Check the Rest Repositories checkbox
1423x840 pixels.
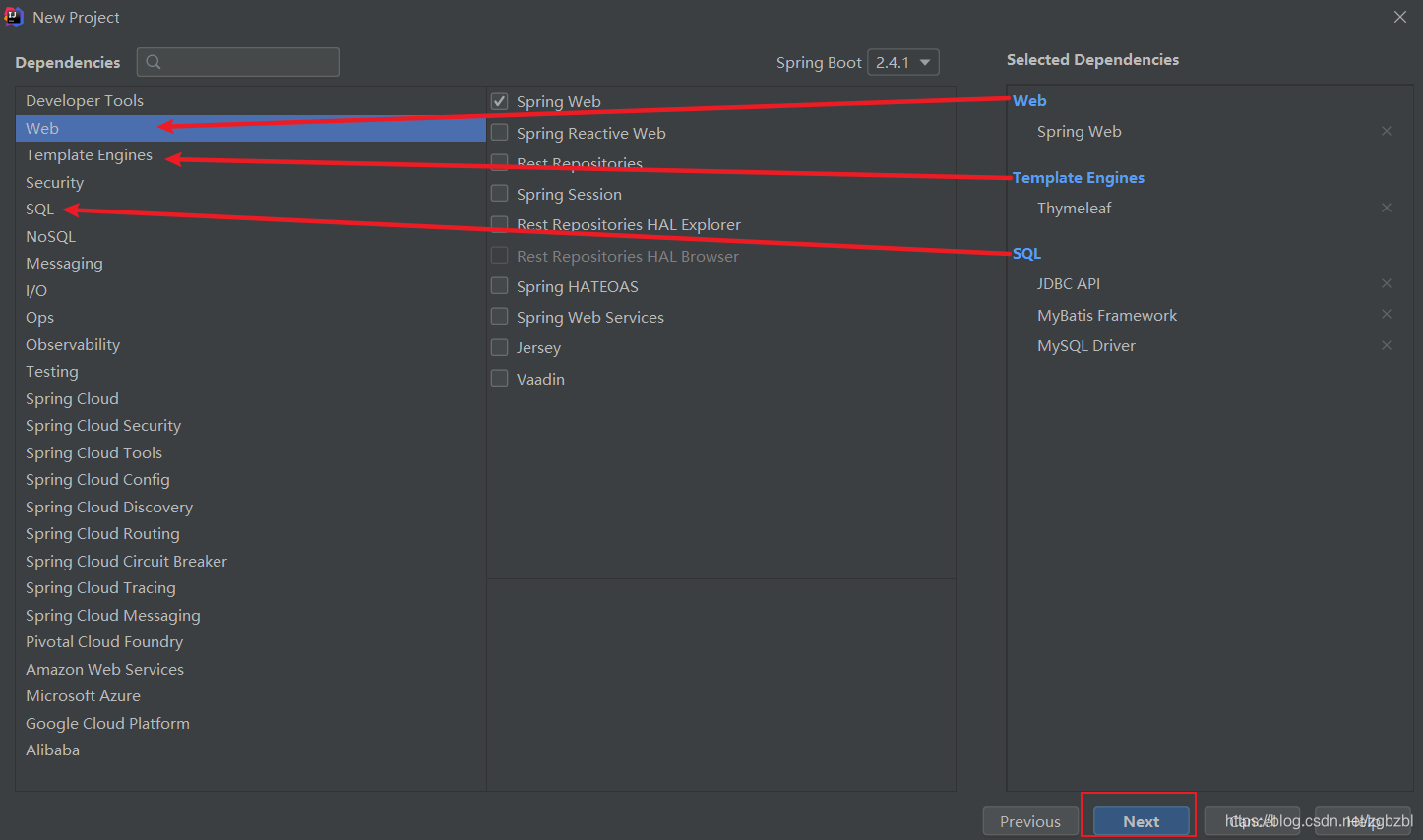coord(500,162)
